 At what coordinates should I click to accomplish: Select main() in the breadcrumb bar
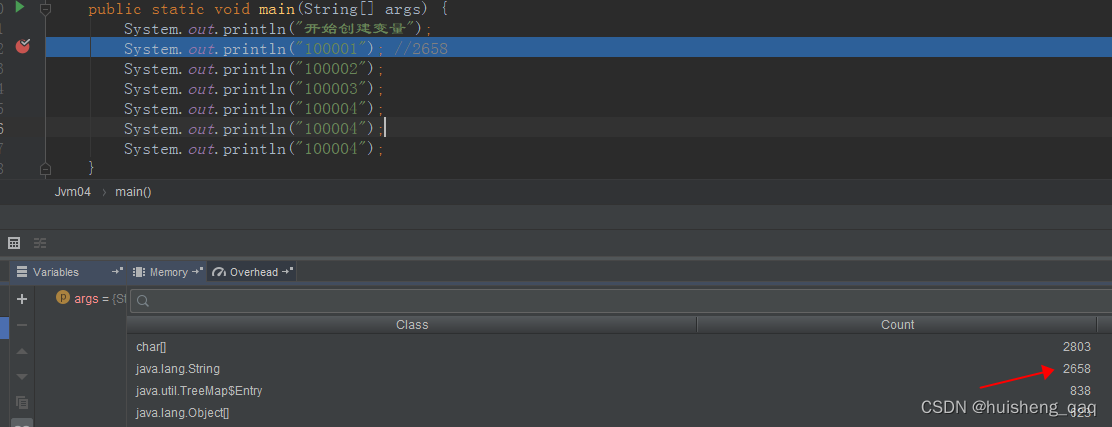[x=133, y=191]
